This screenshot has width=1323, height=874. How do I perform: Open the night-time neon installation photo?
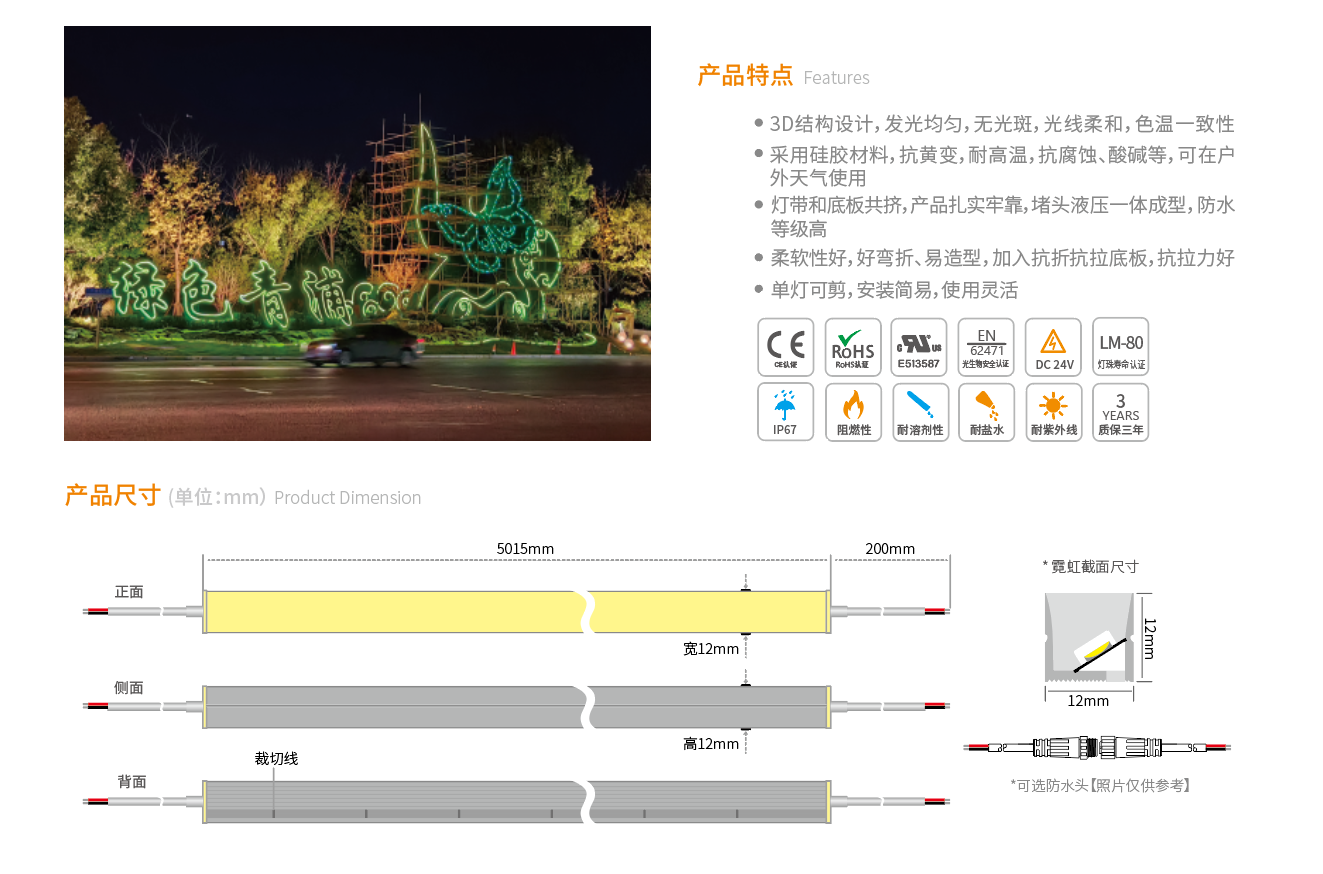coord(357,233)
